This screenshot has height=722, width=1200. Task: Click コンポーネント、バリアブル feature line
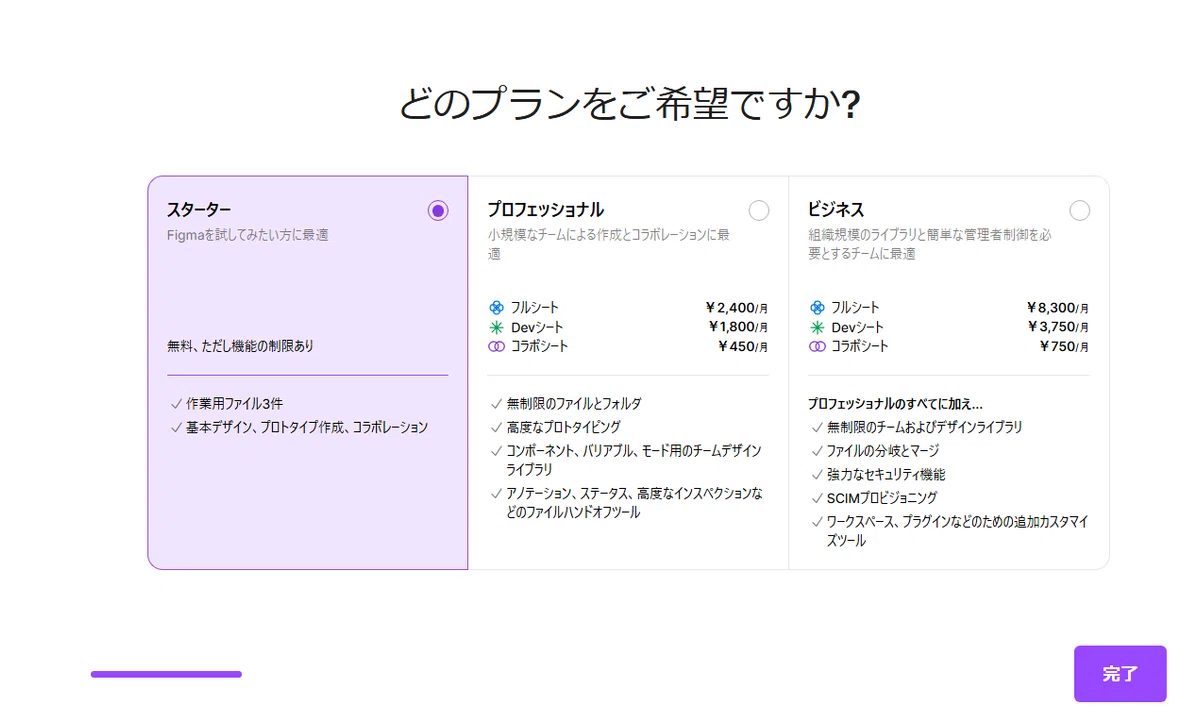[634, 460]
